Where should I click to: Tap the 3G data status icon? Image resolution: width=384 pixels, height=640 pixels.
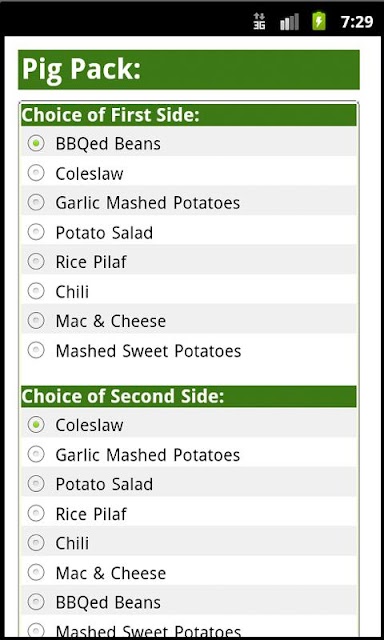tap(259, 21)
